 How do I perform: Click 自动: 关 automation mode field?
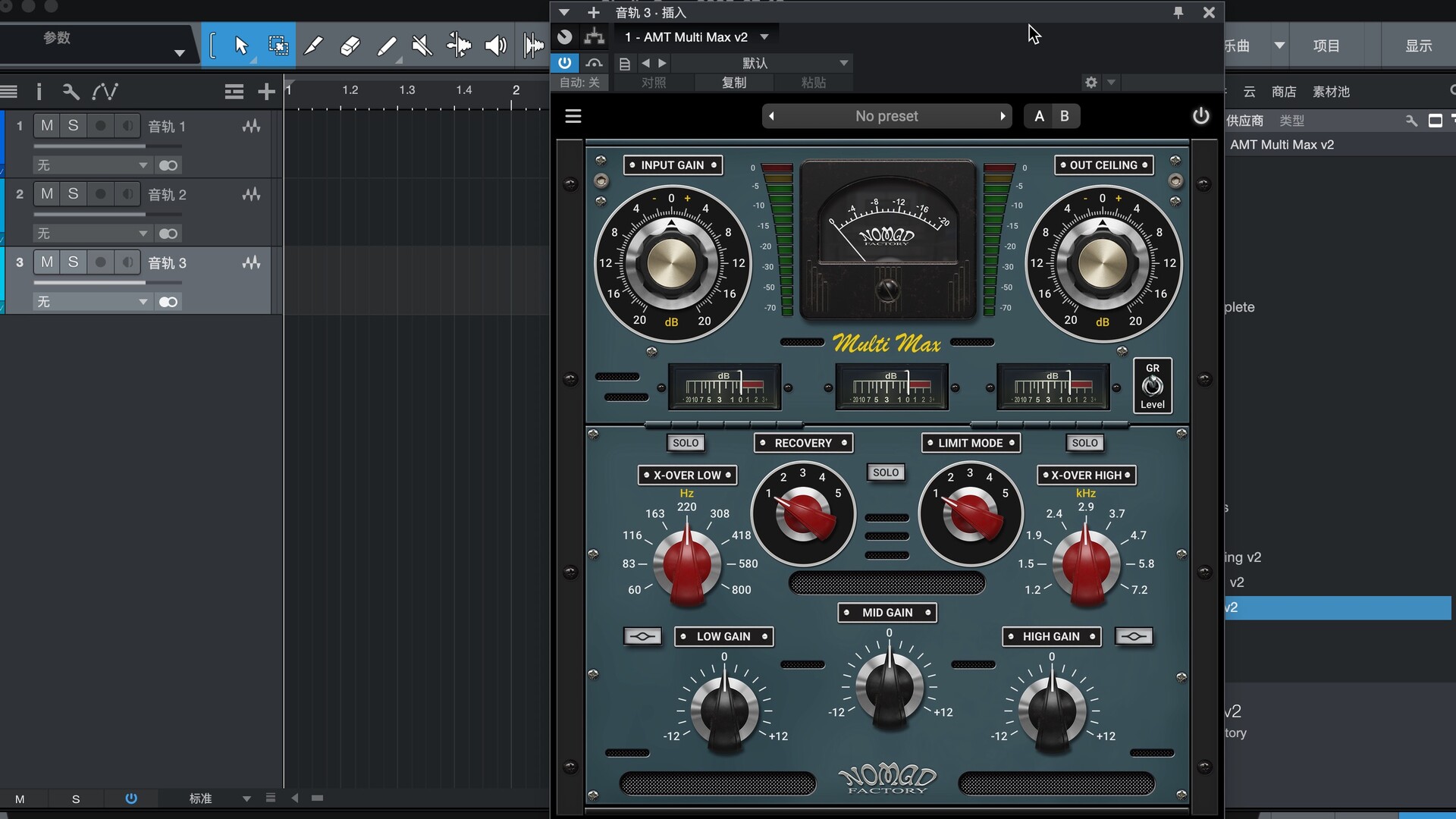579,82
